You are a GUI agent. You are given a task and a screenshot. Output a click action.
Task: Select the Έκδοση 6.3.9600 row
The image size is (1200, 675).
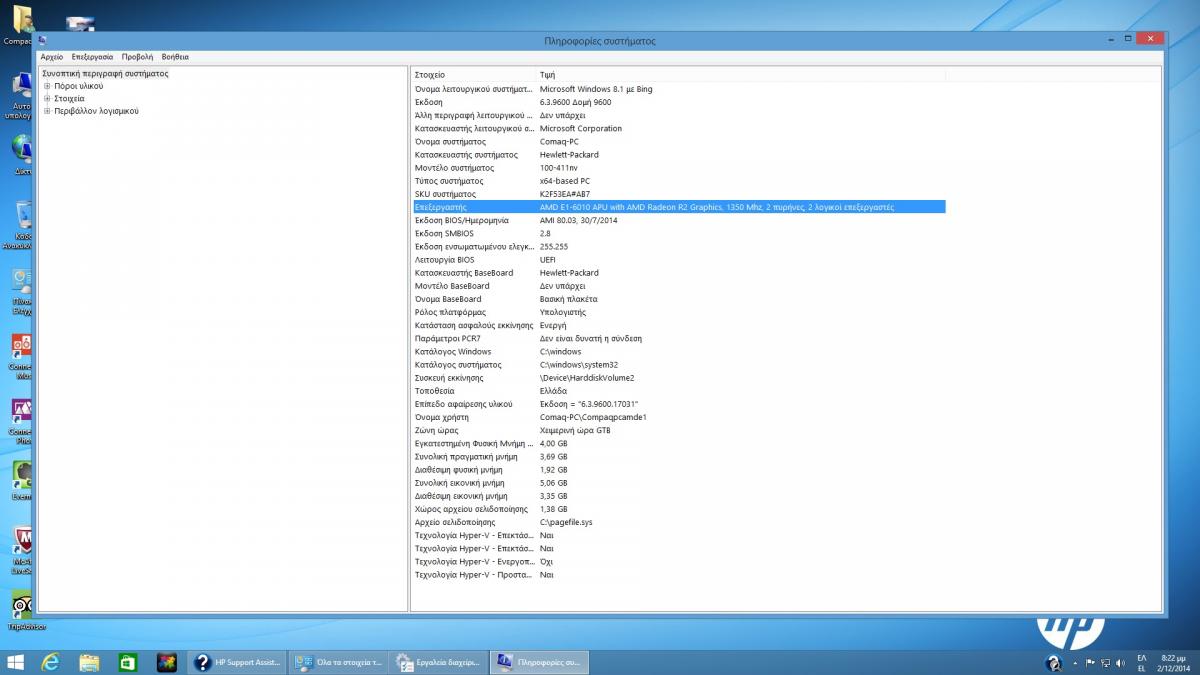point(679,102)
